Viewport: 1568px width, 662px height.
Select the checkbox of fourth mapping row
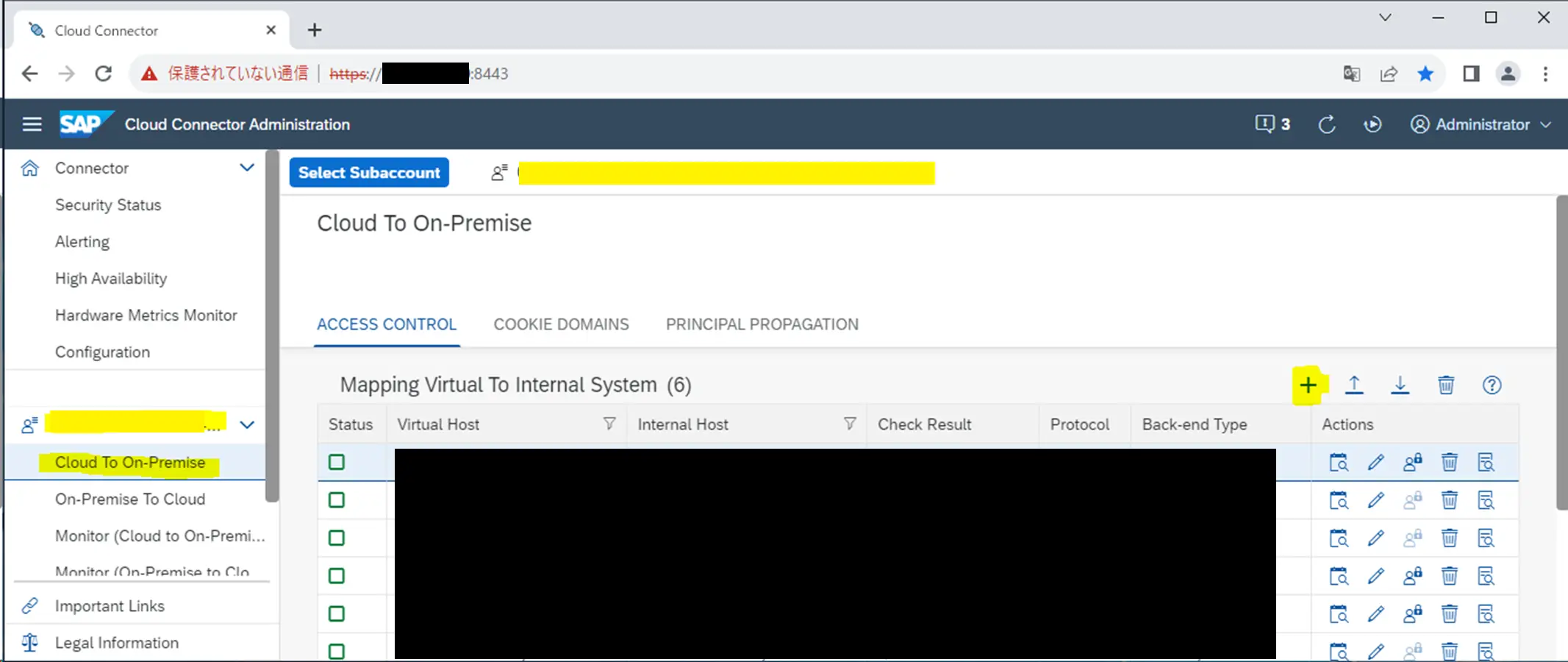337,575
